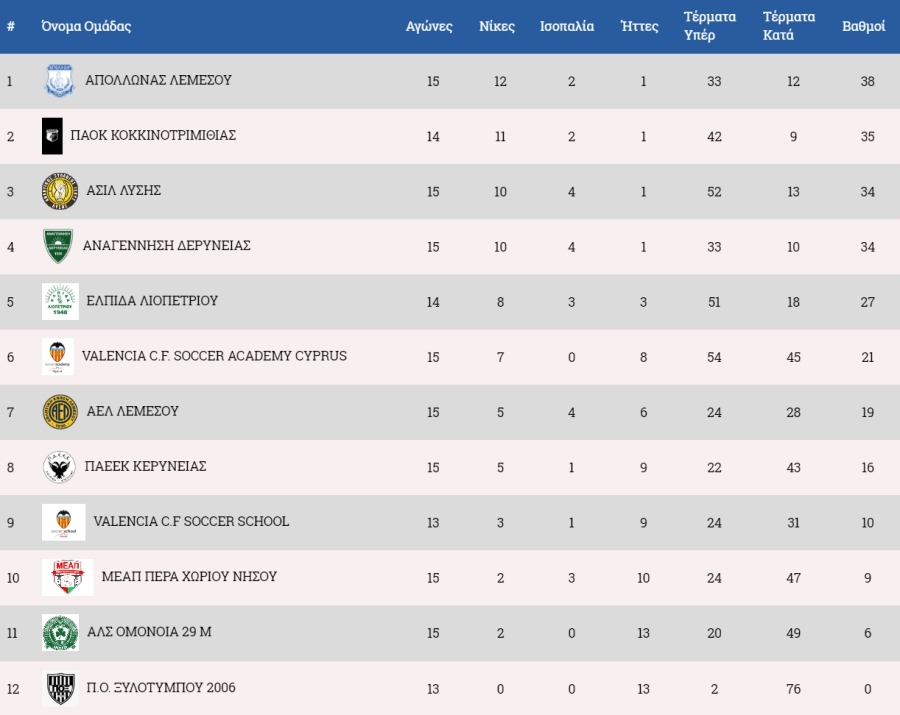Click the ΑΕΛ ΛΕΜΕΣΟΥ yellow crest
Screen dimensions: 900x715
tap(60, 411)
